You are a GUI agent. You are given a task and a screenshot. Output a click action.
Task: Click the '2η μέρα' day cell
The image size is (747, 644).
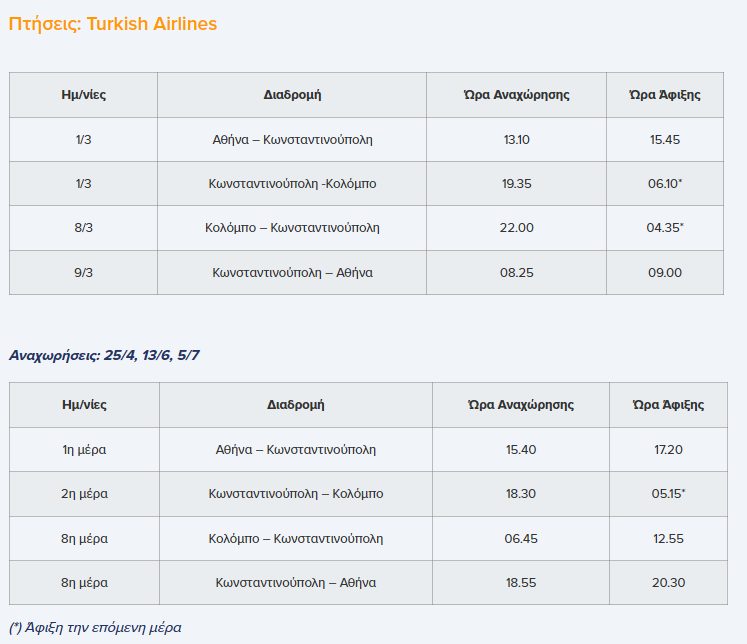pyautogui.click(x=84, y=494)
